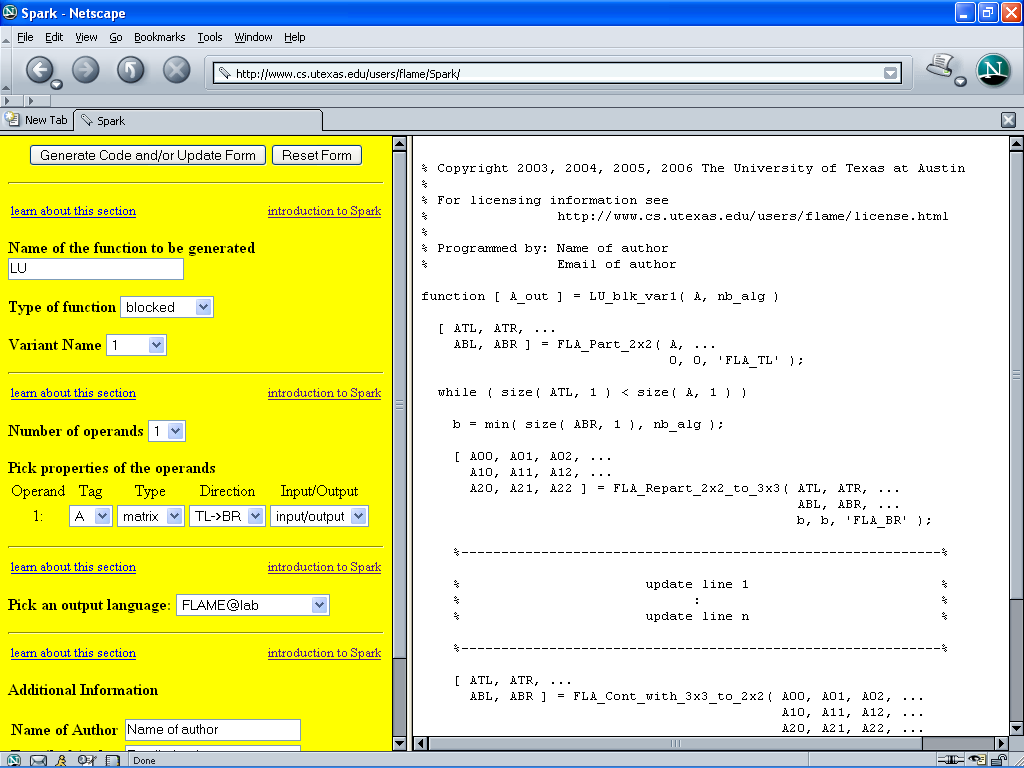Click Generate Code and/or Update Form button
This screenshot has width=1024, height=768.
(x=148, y=155)
